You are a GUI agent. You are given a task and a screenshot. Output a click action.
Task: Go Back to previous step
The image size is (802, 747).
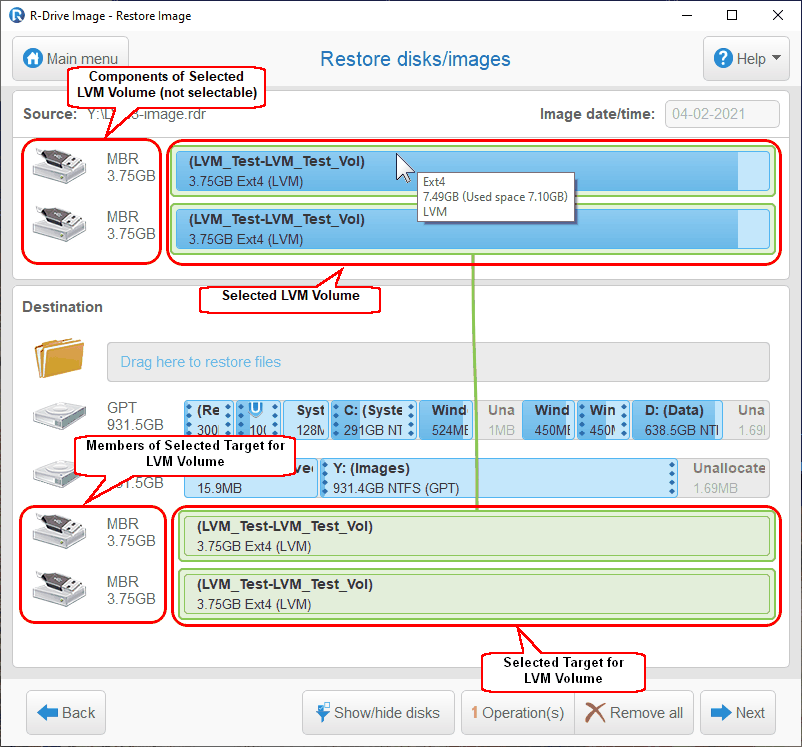tap(66, 712)
